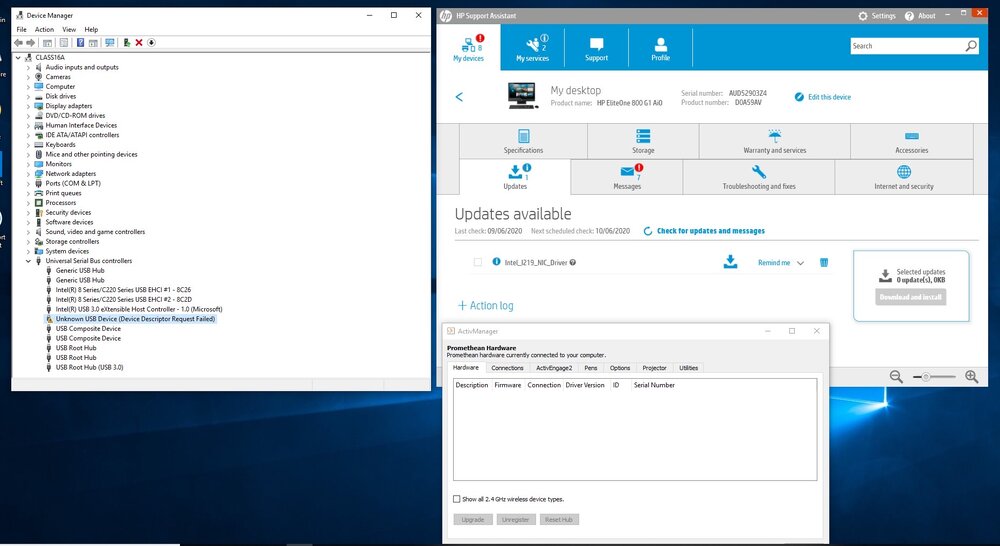The height and width of the screenshot is (546, 1000).
Task: Enable Show all 2.4 GHz wireless device types
Action: tap(457, 499)
